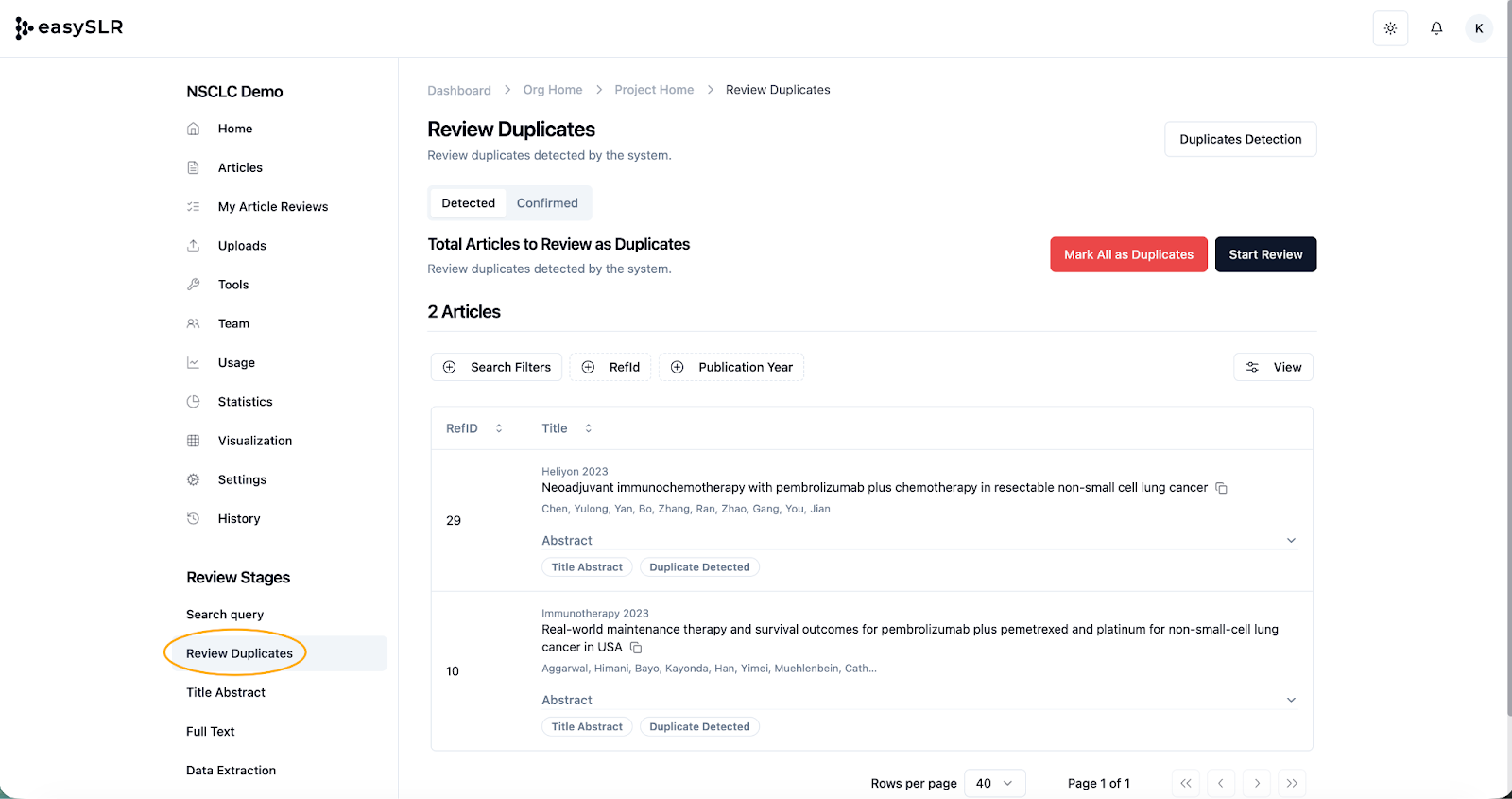
Task: Go to Uploads in the sidebar
Action: click(242, 246)
